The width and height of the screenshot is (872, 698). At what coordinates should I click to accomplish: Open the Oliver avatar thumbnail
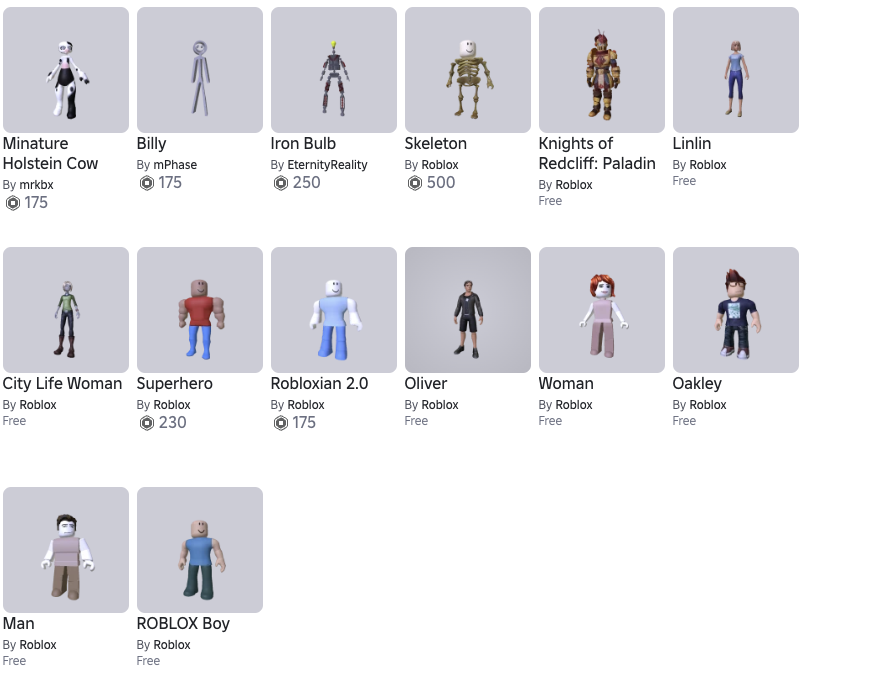468,310
